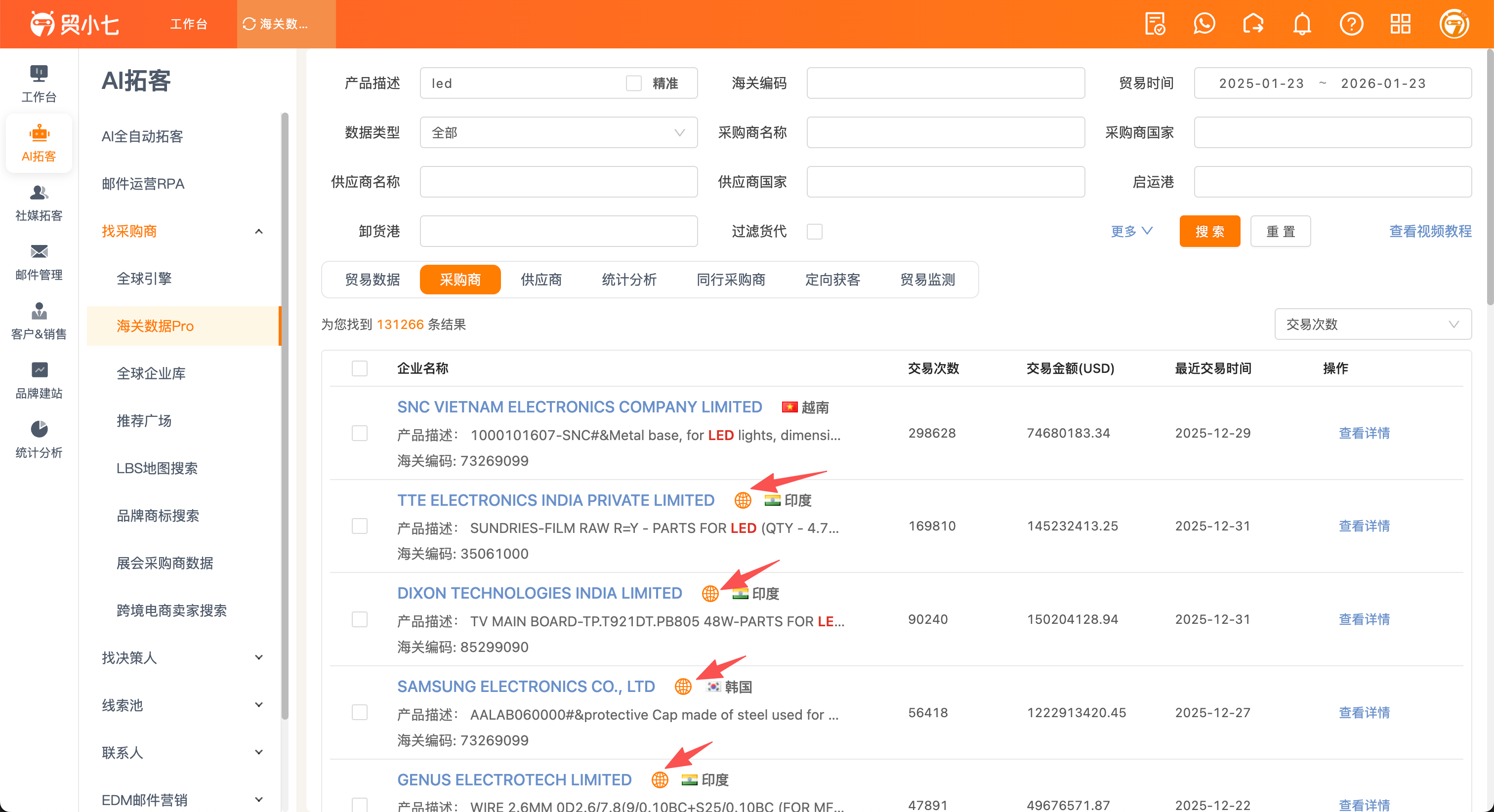1494x812 pixels.
Task: Click the 贸易时间 start date field
Action: 1261,83
